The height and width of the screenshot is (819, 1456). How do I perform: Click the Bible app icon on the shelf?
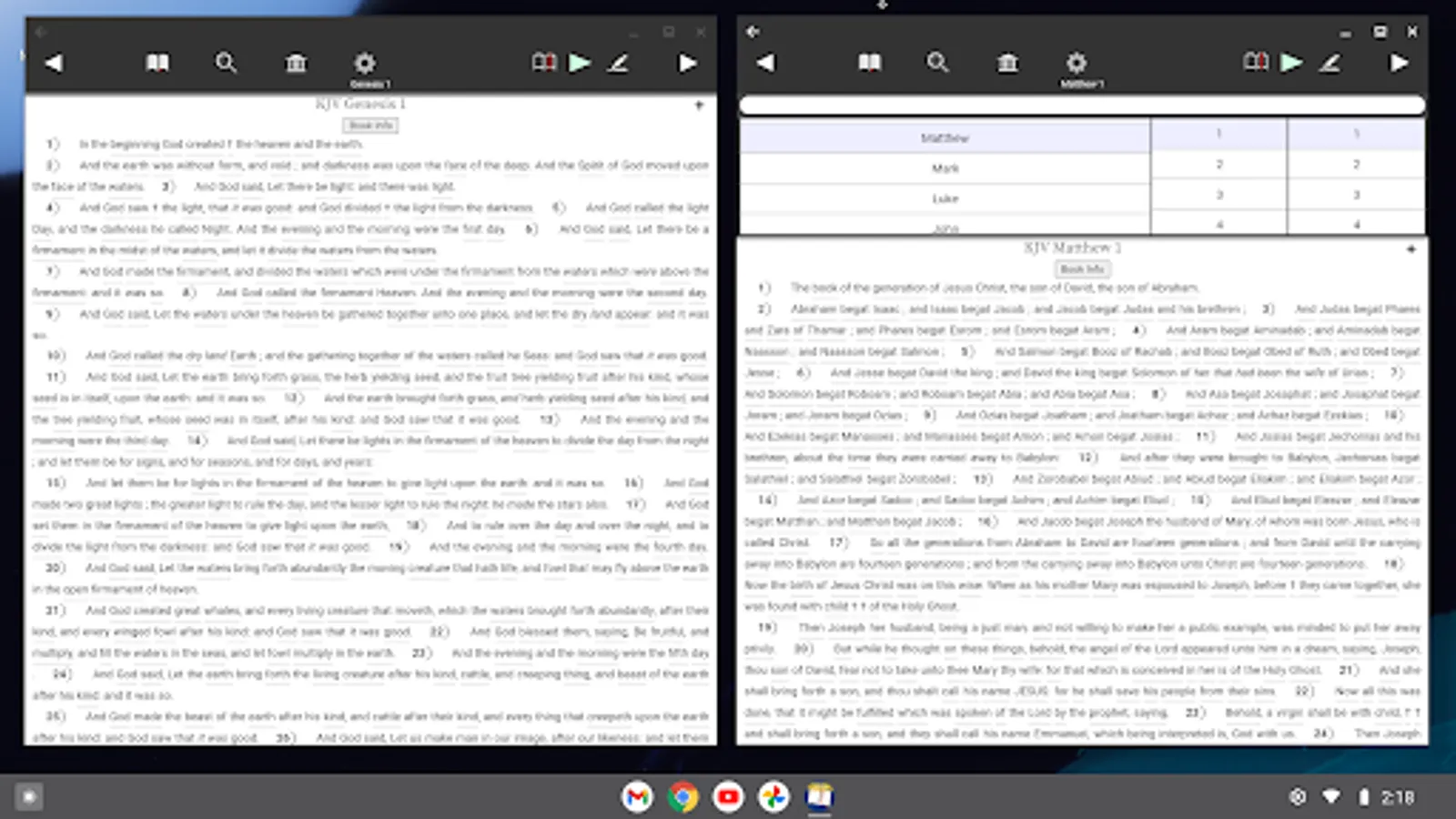tap(819, 797)
